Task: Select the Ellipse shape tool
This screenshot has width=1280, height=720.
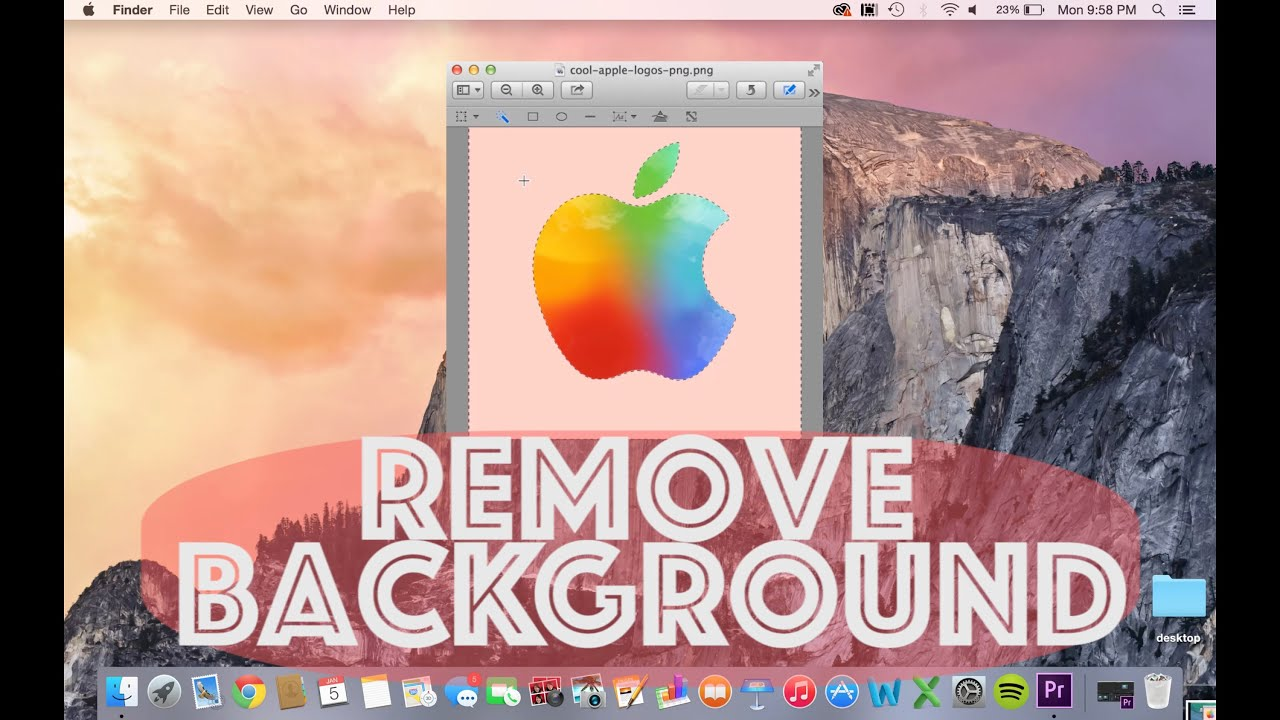Action: click(x=562, y=117)
